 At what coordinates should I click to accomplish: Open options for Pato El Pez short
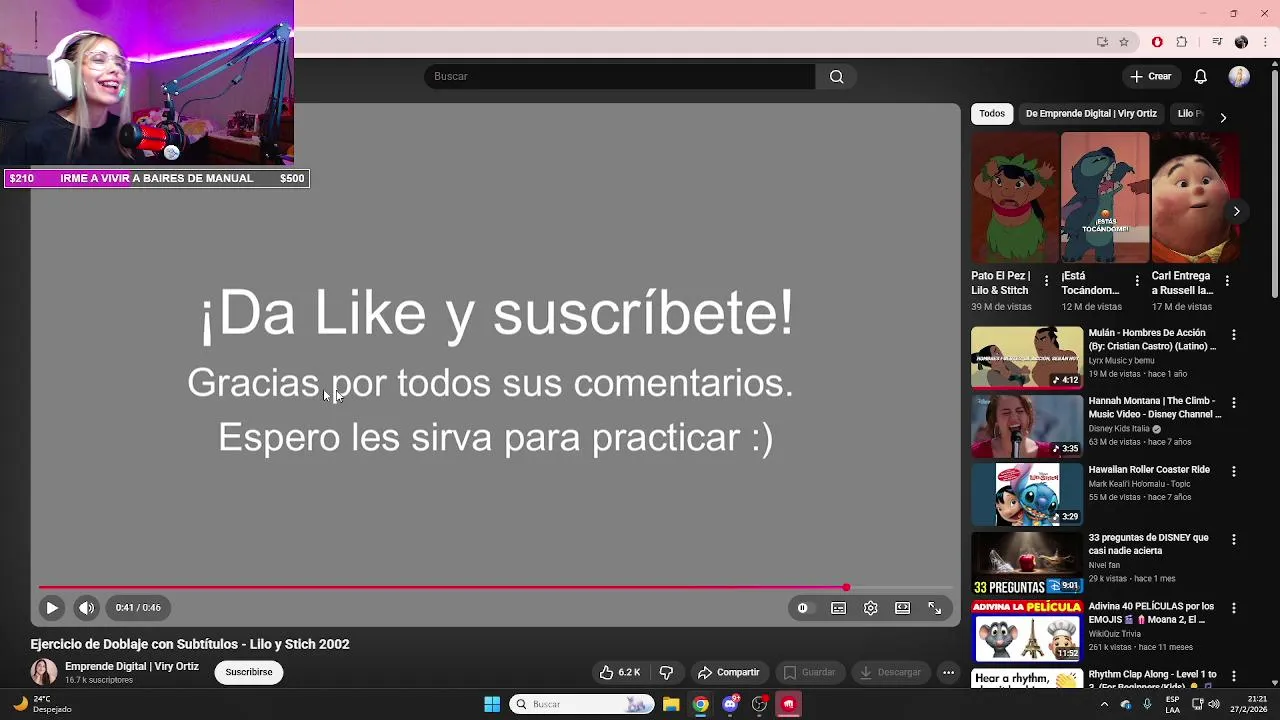point(1047,281)
